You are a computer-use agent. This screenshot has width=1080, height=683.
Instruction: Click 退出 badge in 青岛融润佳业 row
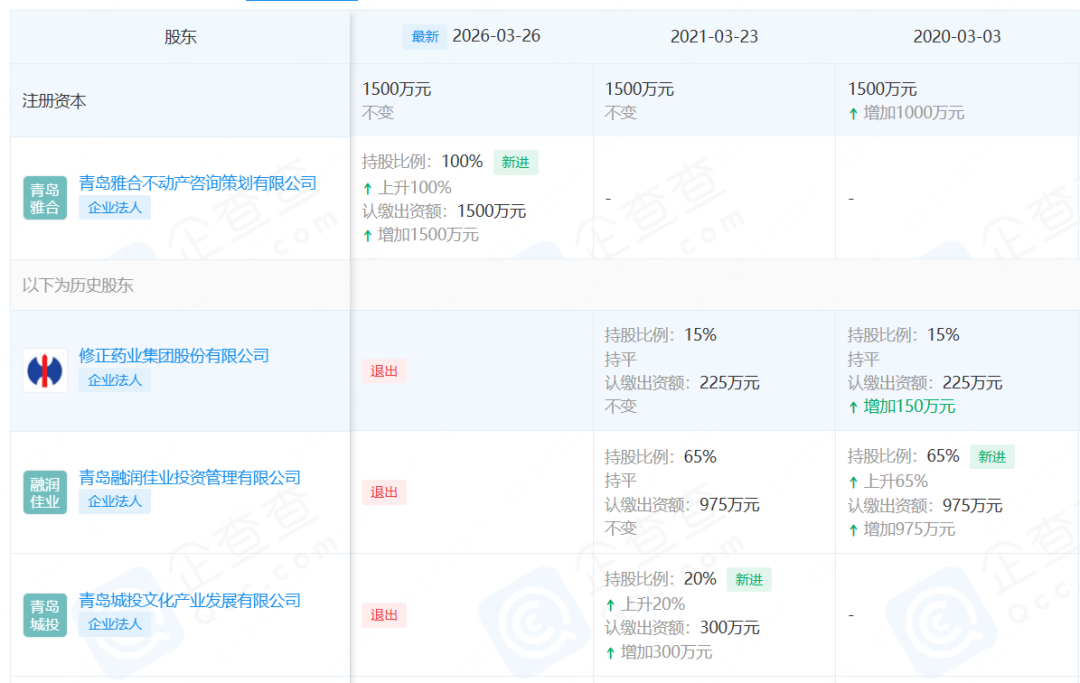(x=384, y=492)
